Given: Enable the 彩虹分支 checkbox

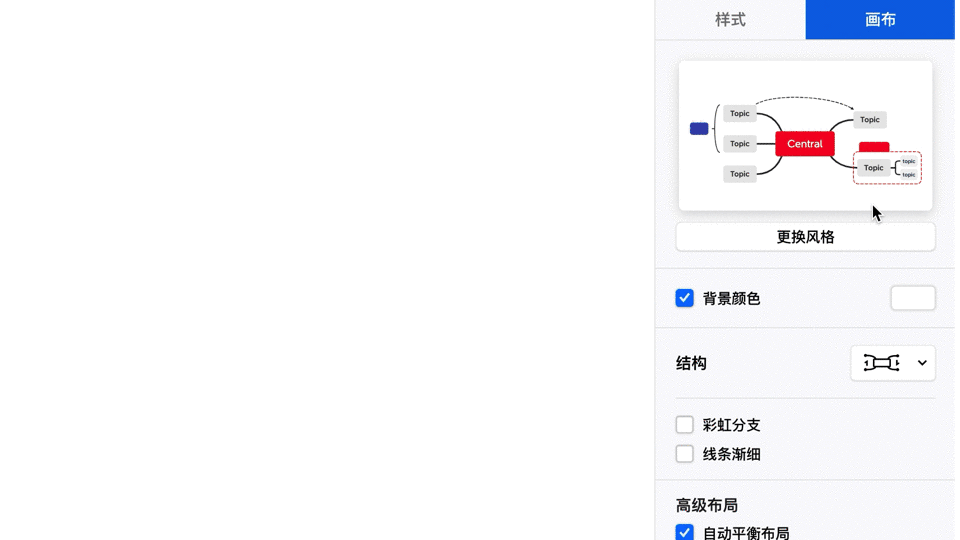Looking at the screenshot, I should tap(684, 424).
